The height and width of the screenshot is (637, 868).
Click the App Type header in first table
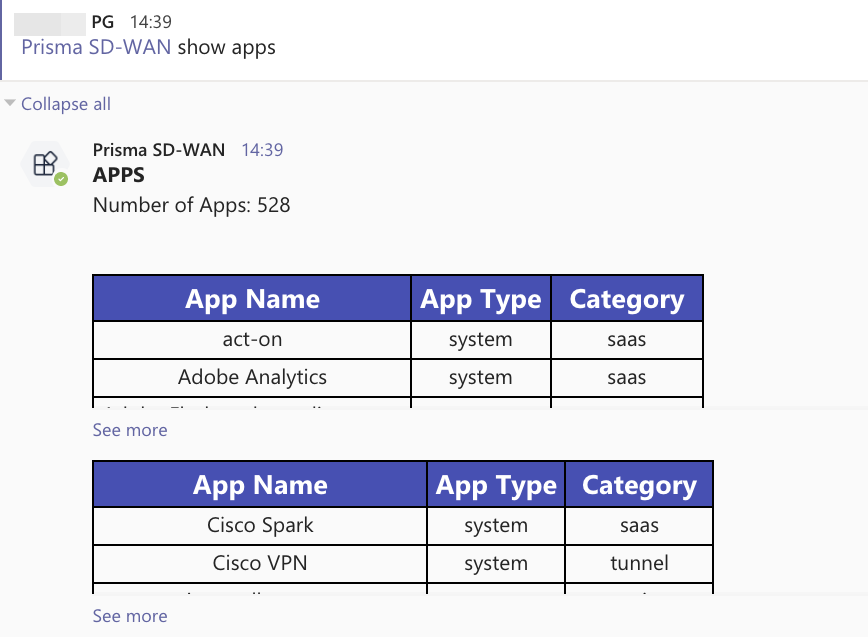[x=480, y=299]
